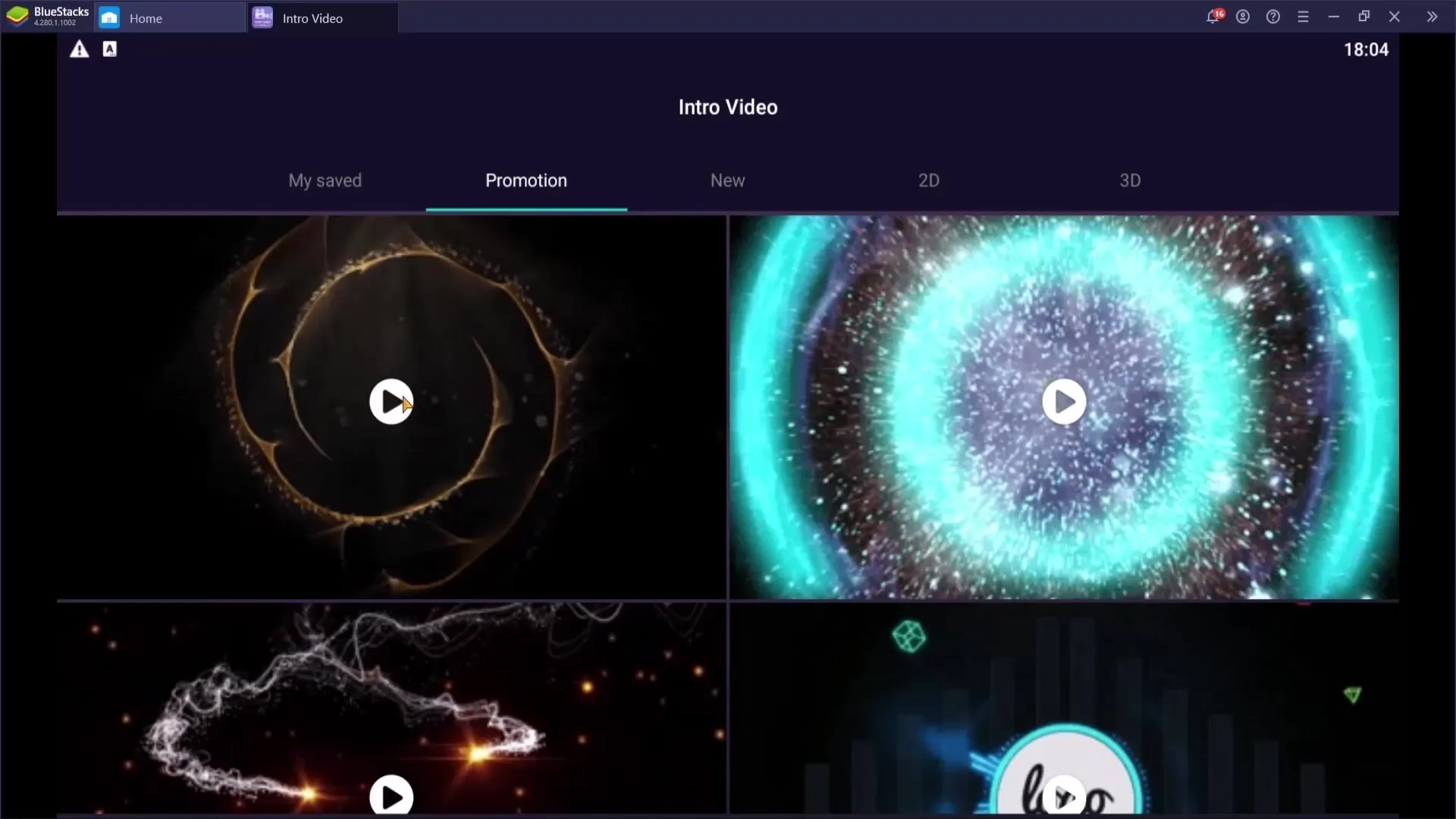Click the play button on cyan particle intro
The height and width of the screenshot is (819, 1456).
[1063, 401]
